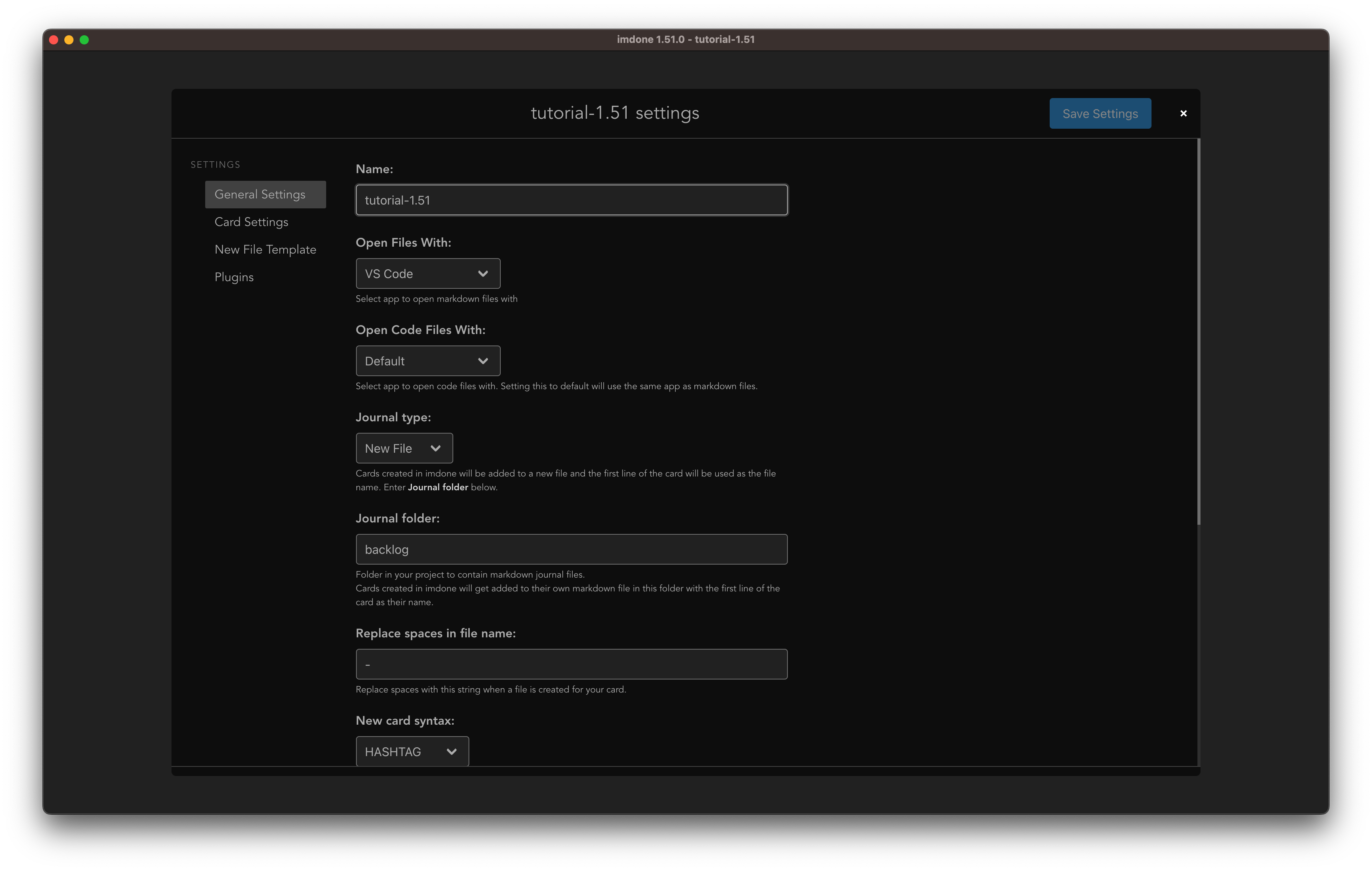Click the macOS yellow minimize window button
1372x871 pixels.
[x=69, y=40]
